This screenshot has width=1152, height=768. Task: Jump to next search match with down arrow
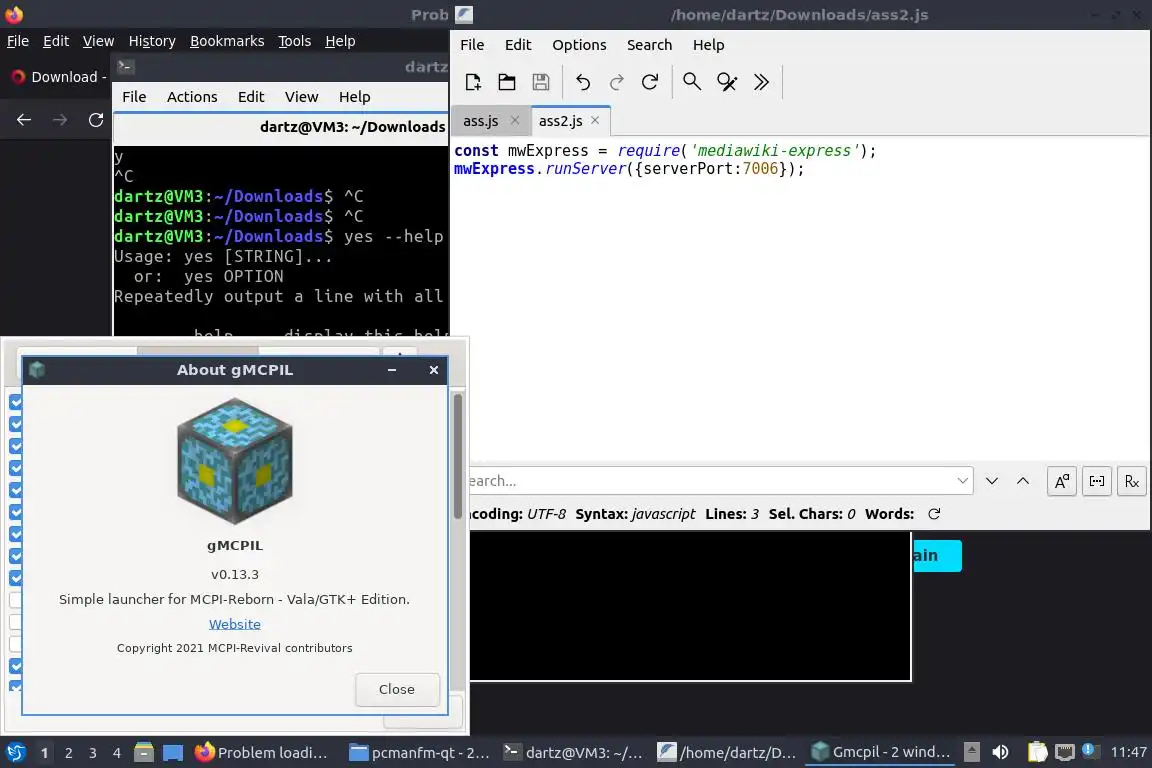tap(992, 481)
